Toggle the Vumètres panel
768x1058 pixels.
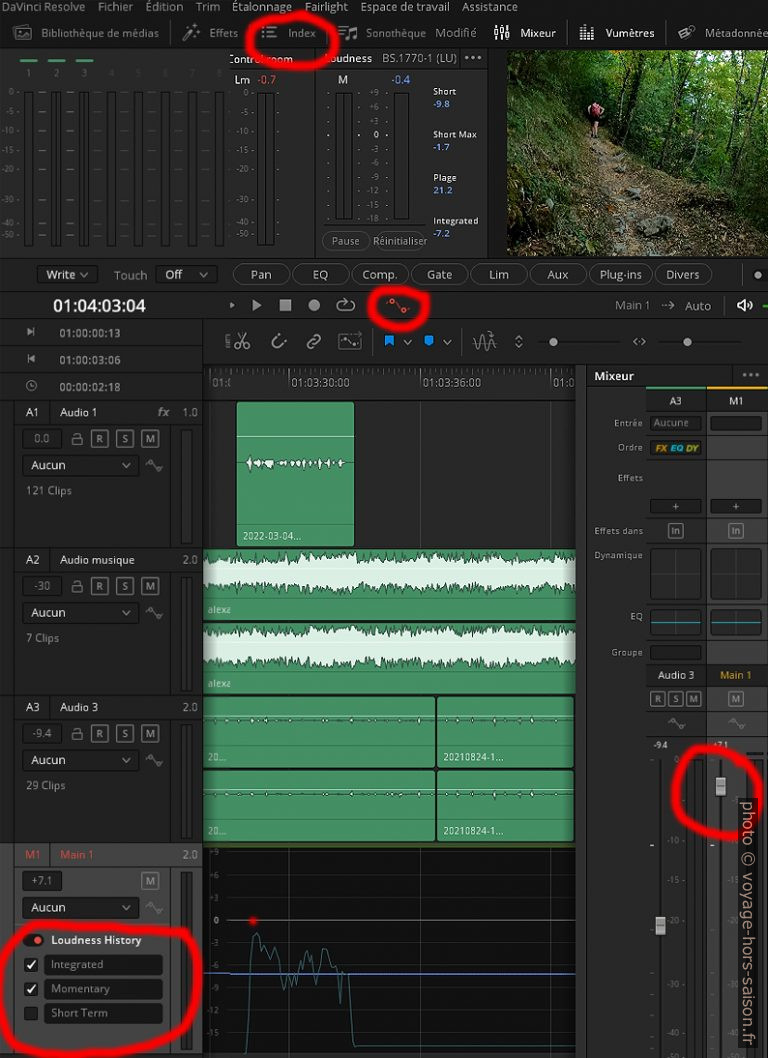(x=617, y=32)
